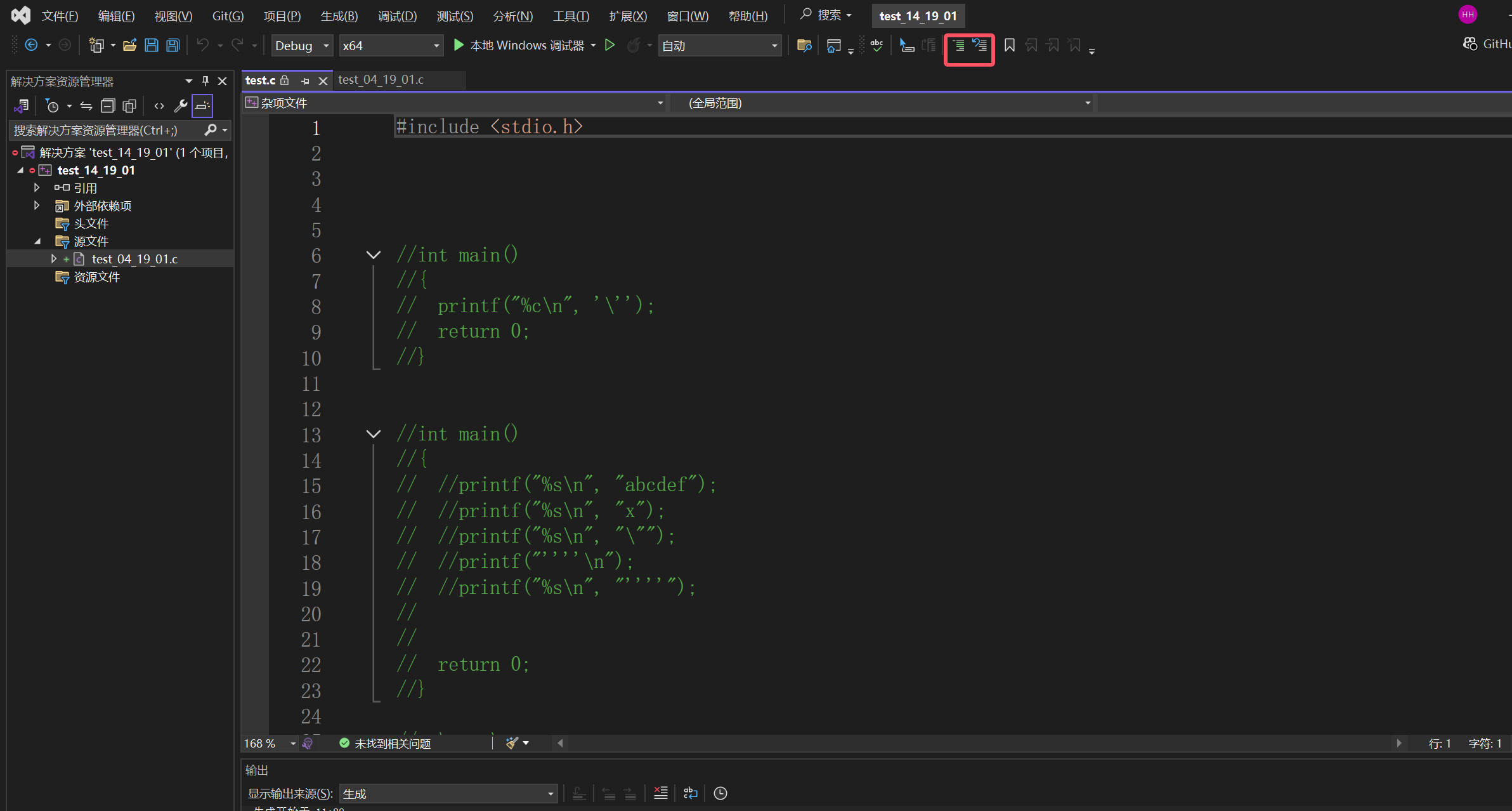Image resolution: width=1512 pixels, height=811 pixels.
Task: Toggle pin on the Solution Explorer panel
Action: click(205, 81)
